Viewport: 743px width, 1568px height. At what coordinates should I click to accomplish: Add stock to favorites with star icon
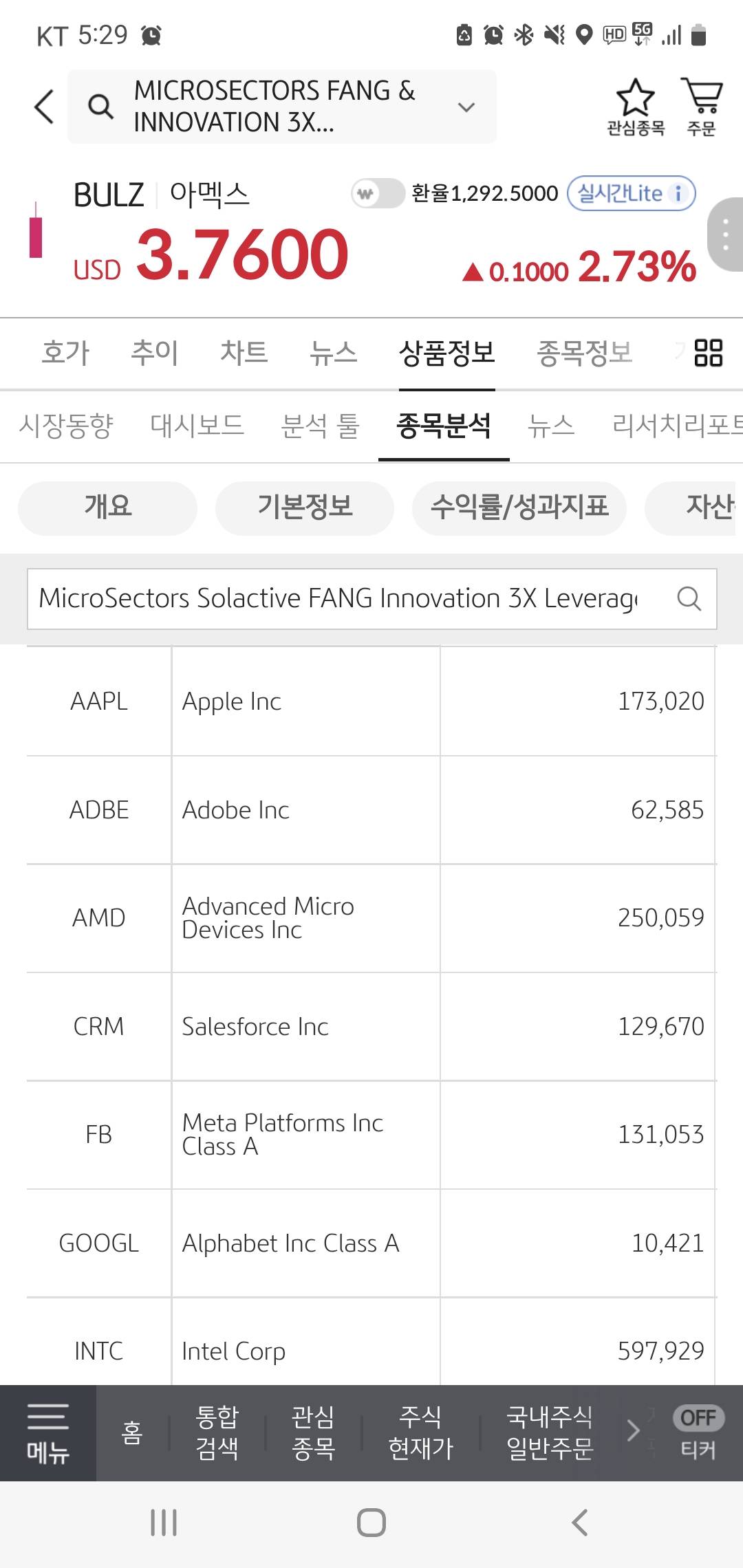point(635,98)
